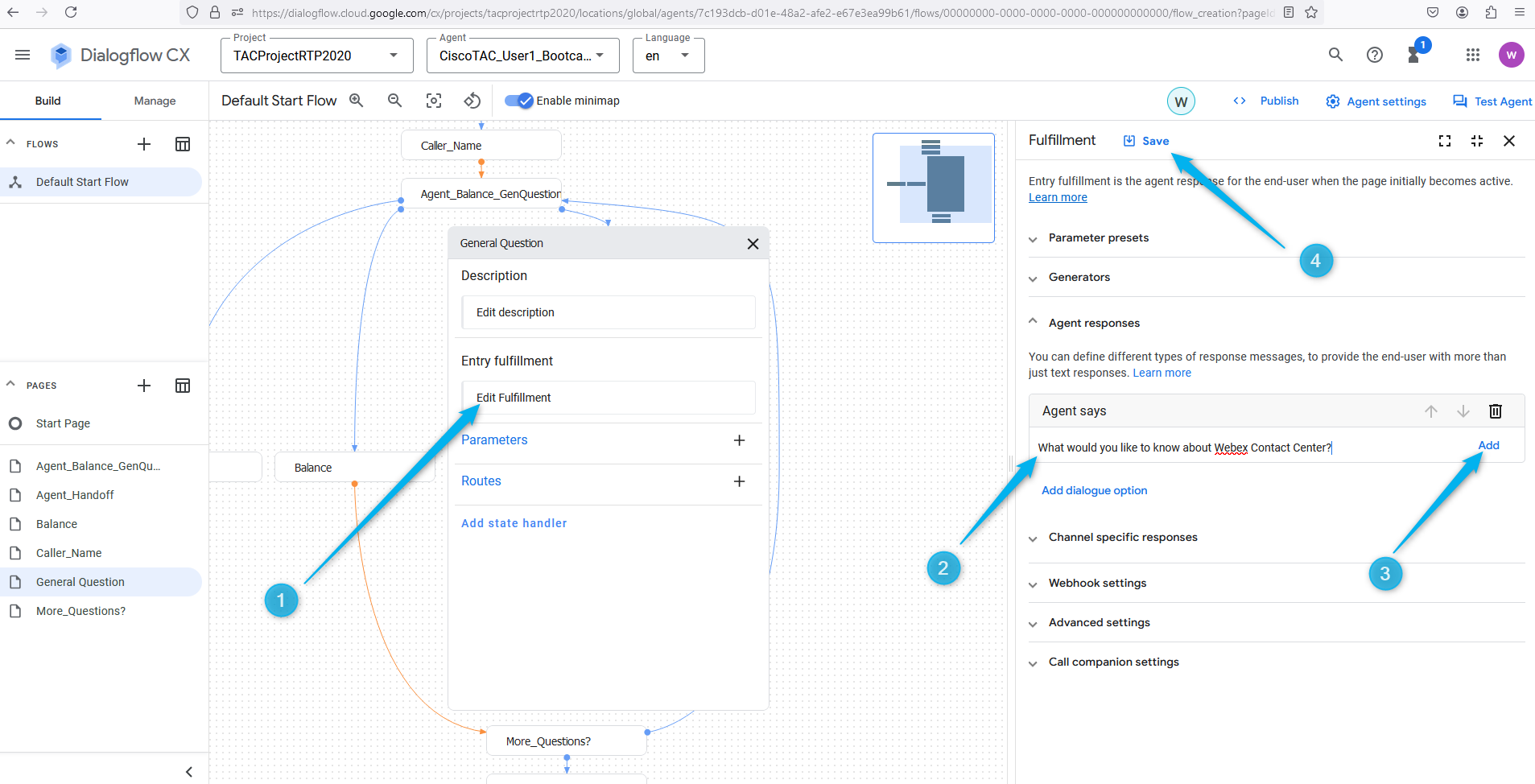Select Start Page in pages list
Image resolution: width=1535 pixels, height=784 pixels.
pyautogui.click(x=101, y=423)
